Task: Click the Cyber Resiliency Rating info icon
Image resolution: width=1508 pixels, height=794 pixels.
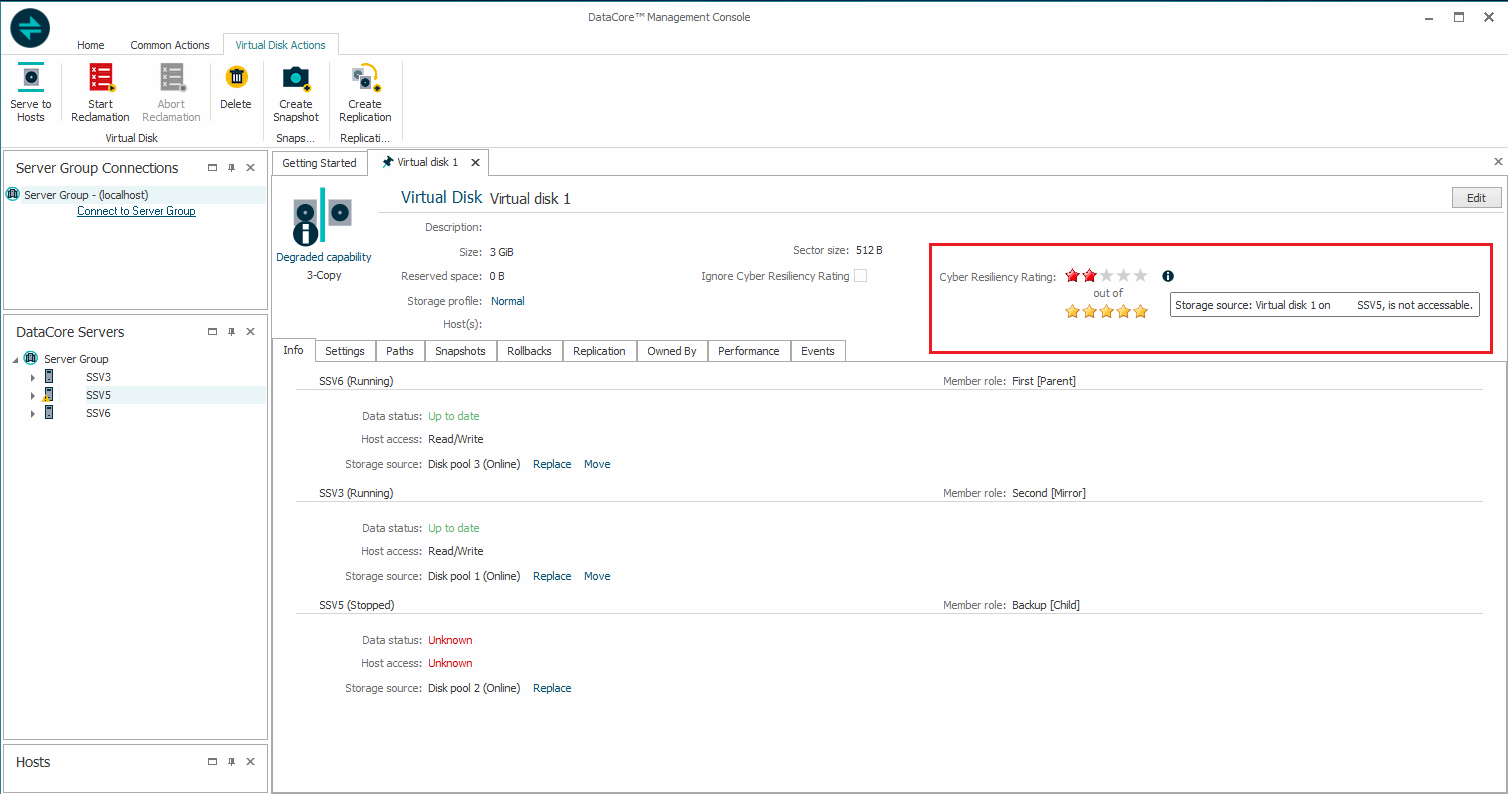Action: point(1168,276)
